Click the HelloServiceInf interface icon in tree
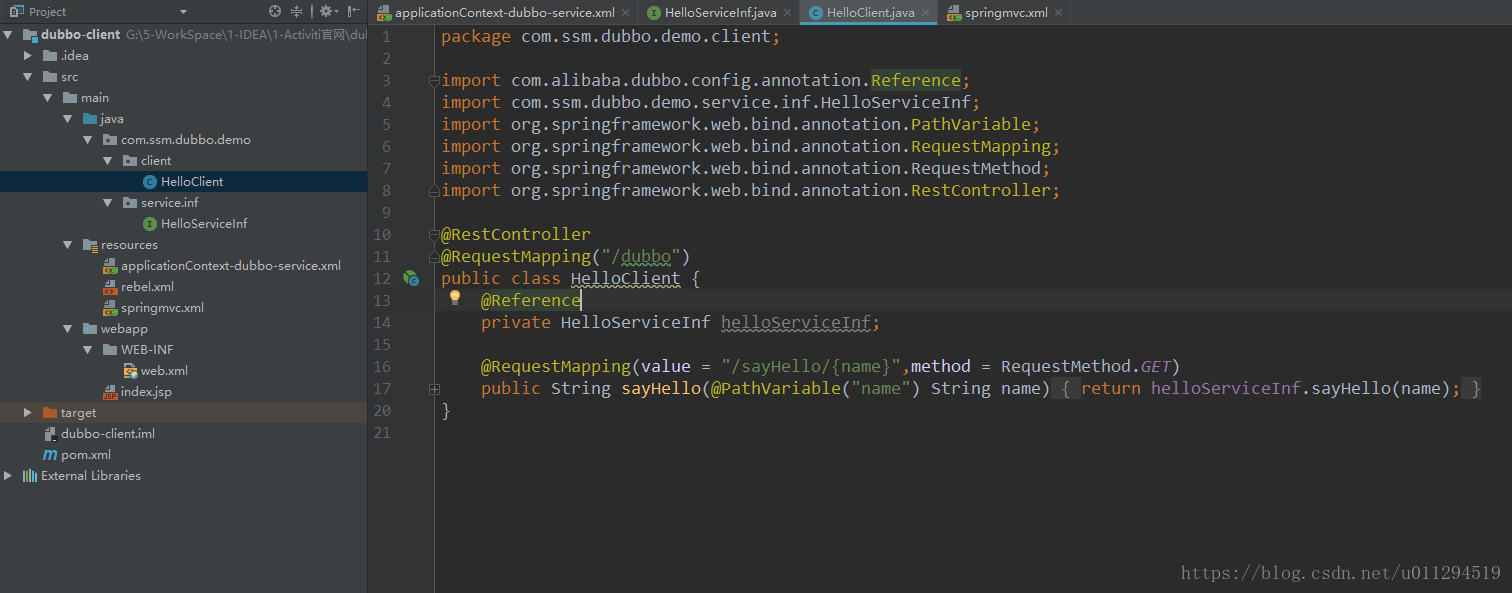The width and height of the screenshot is (1512, 593). tap(150, 223)
